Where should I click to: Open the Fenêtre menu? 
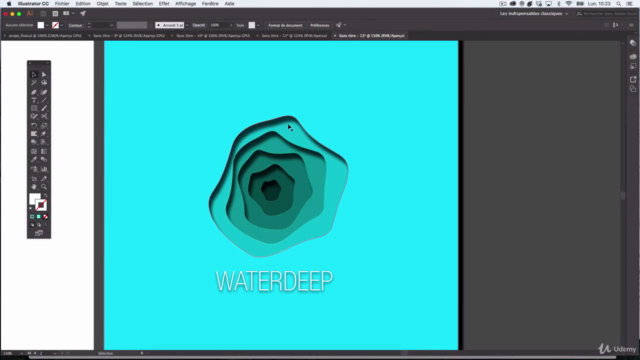210,4
